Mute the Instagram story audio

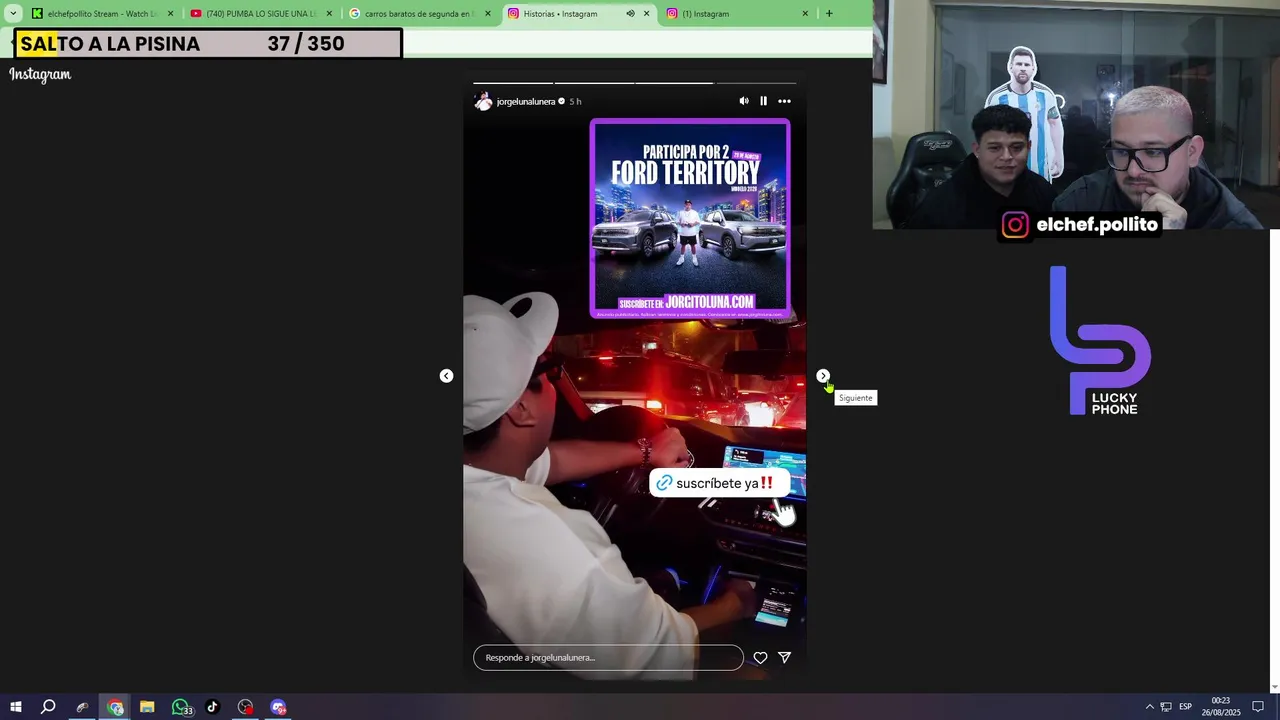[x=743, y=101]
